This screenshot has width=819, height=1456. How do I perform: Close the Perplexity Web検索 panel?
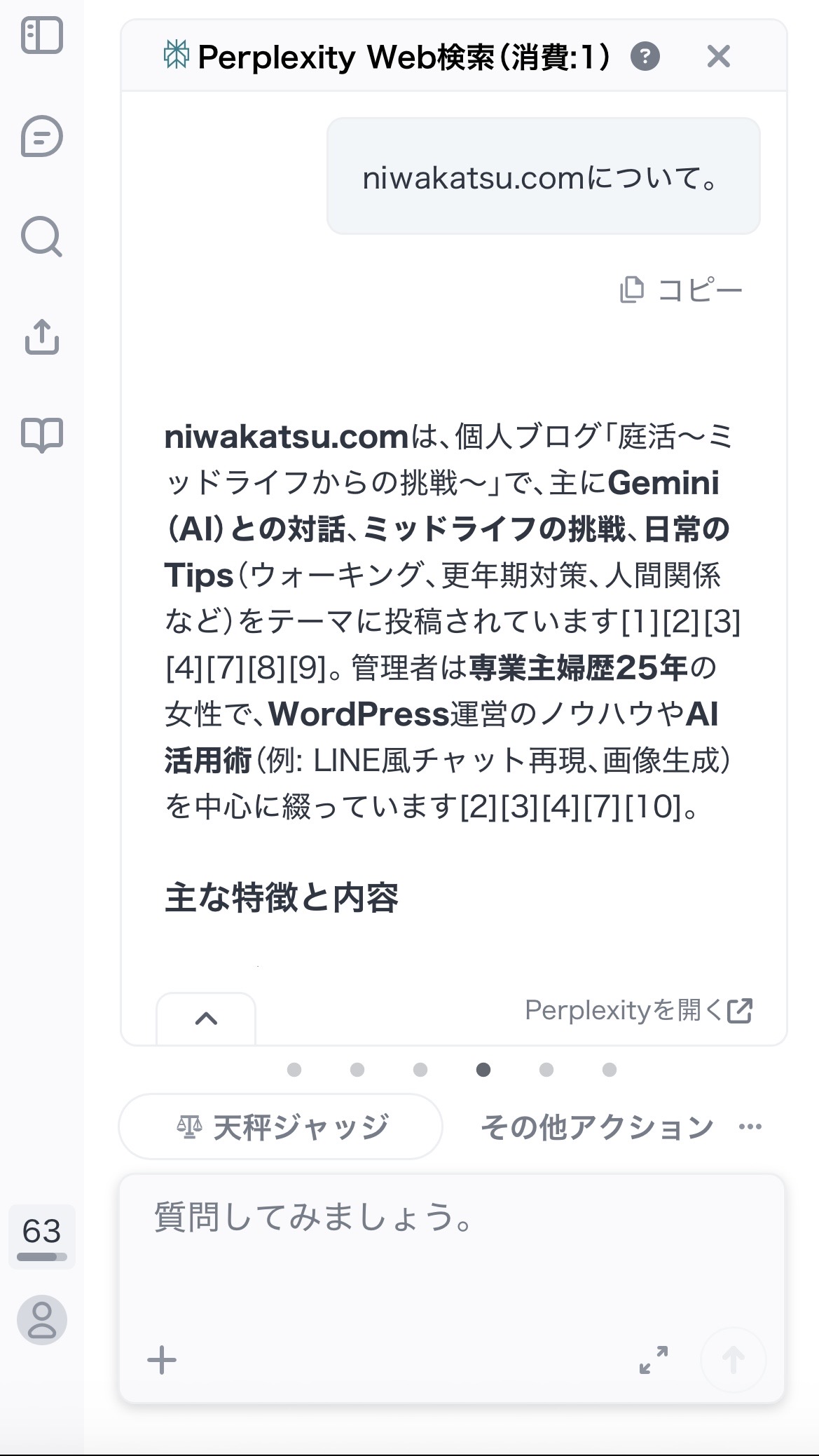(x=719, y=56)
